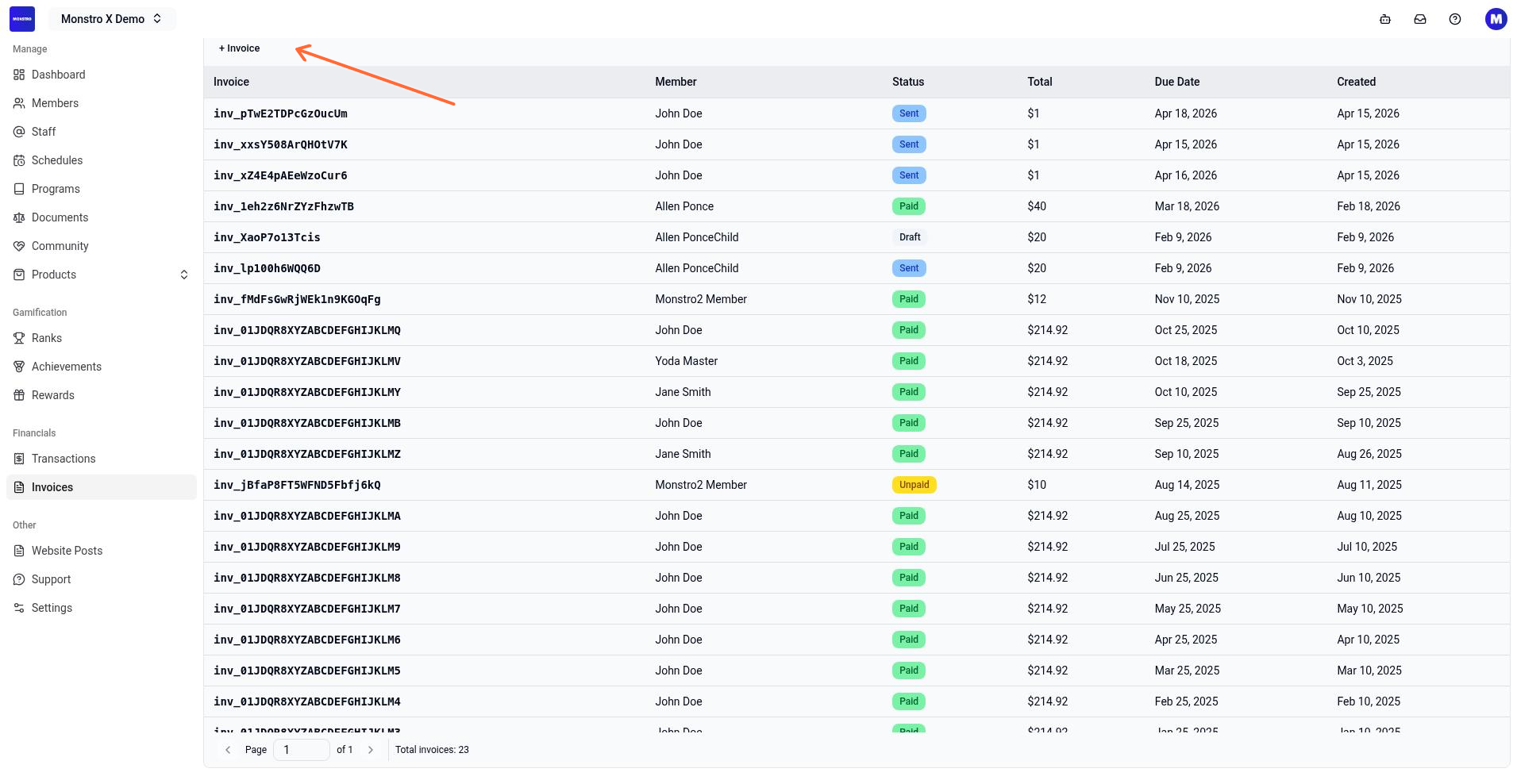Click the Status column header

908,82
